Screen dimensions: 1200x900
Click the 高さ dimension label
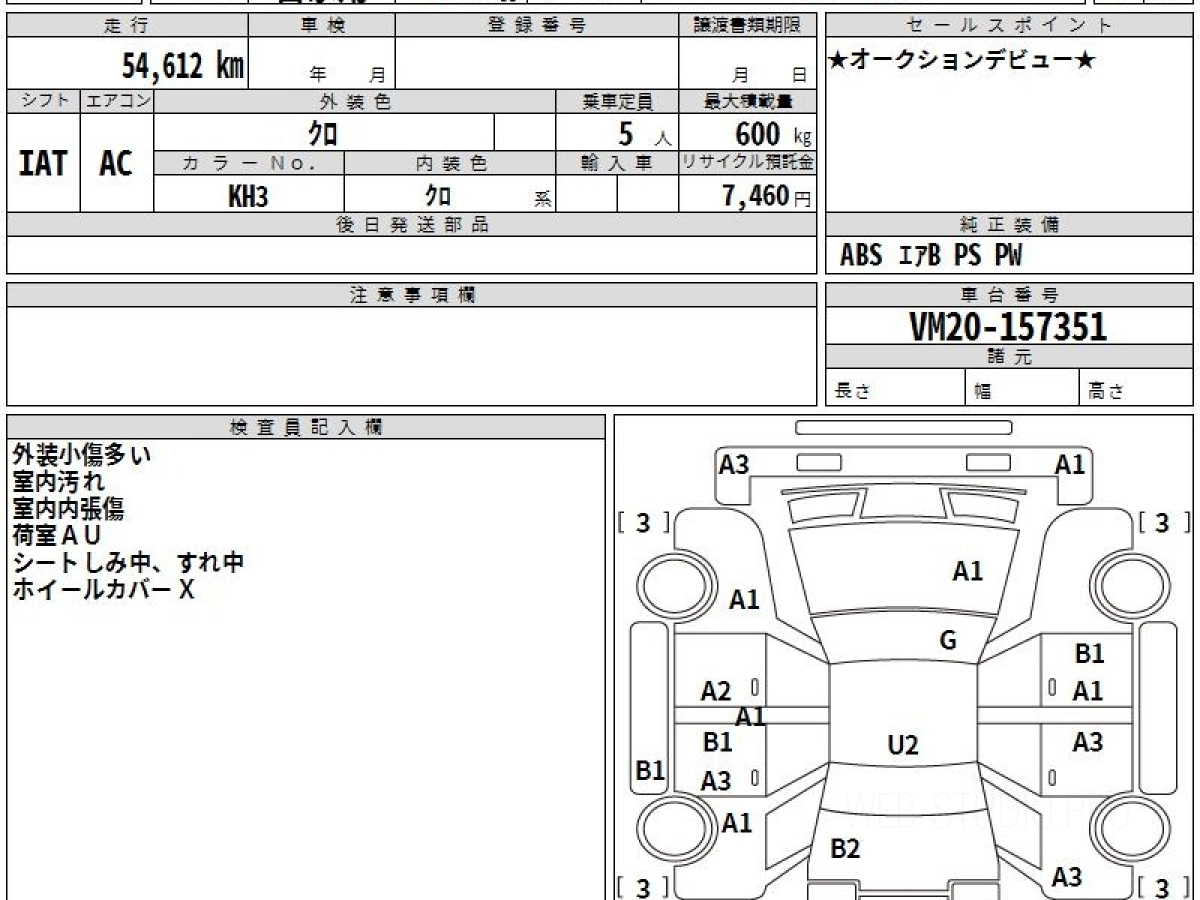coord(1107,391)
